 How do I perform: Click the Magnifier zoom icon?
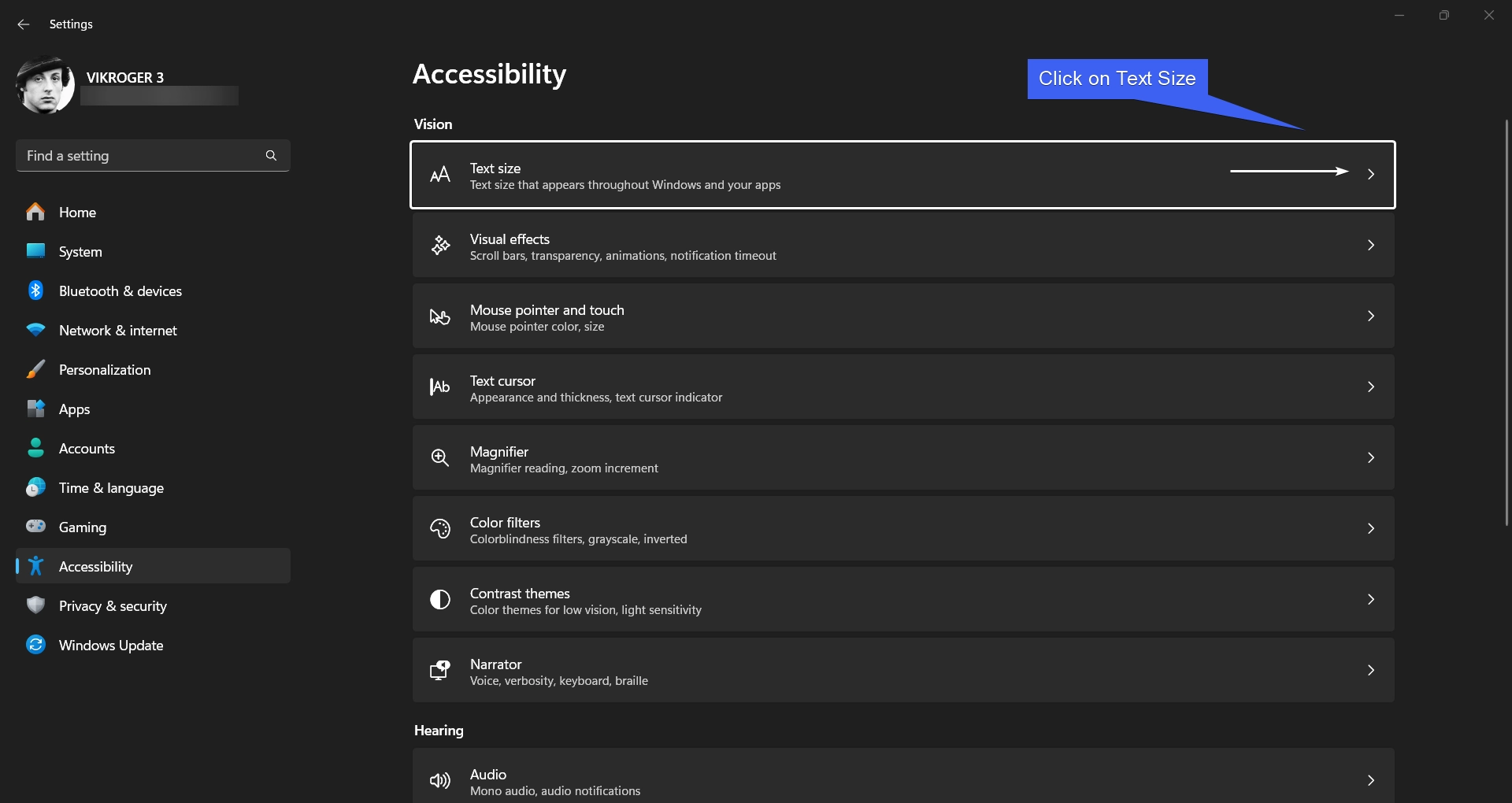(x=440, y=457)
